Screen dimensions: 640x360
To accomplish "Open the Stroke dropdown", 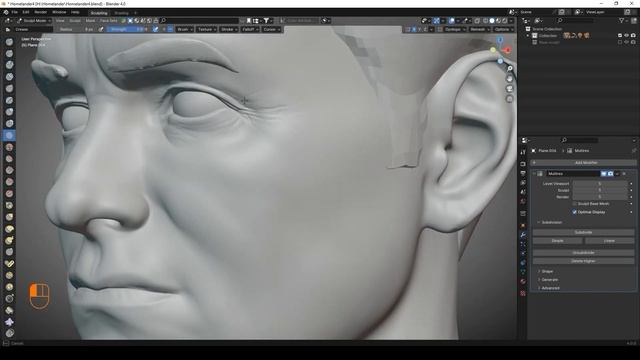I will 229,29.
